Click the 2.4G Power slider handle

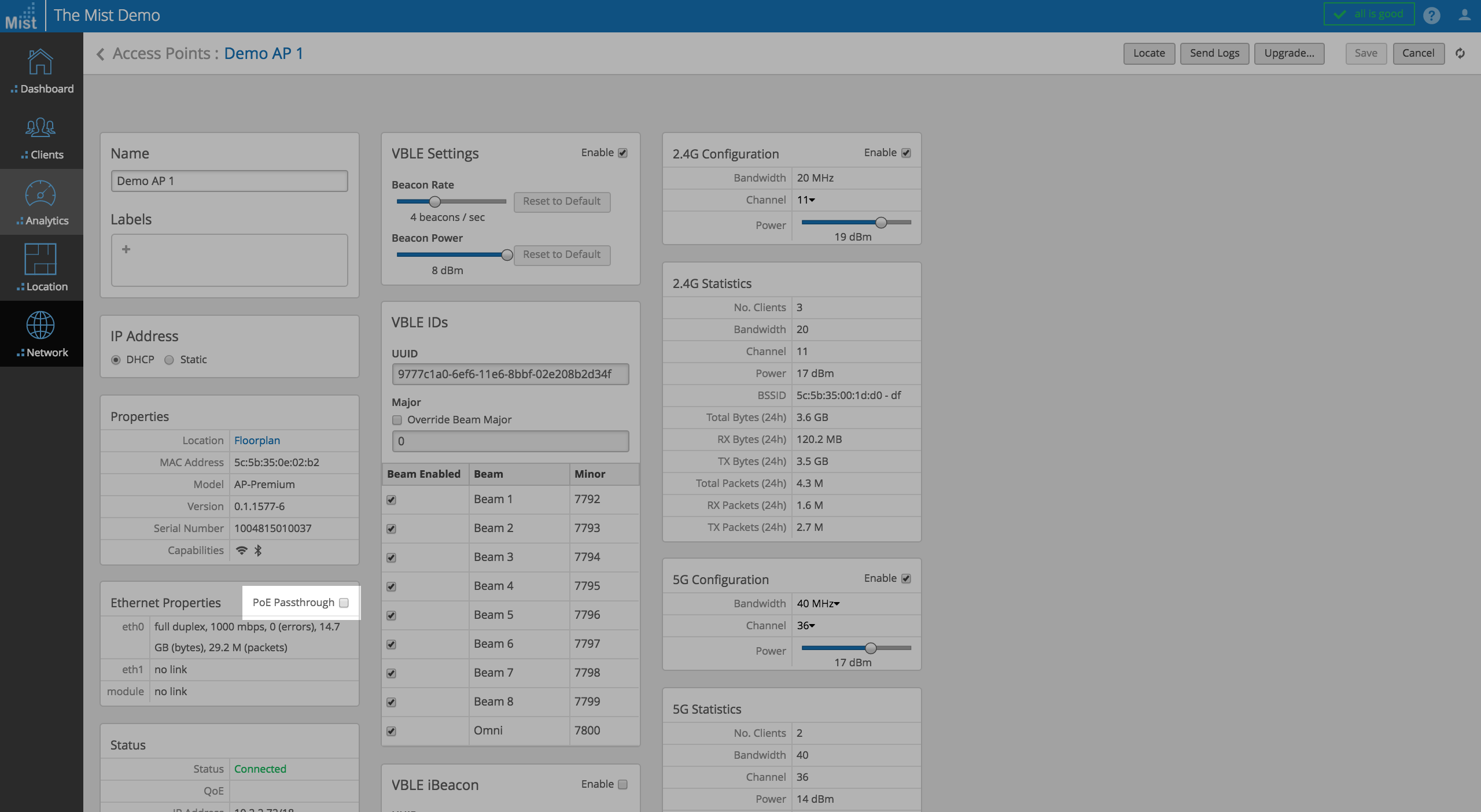click(881, 222)
